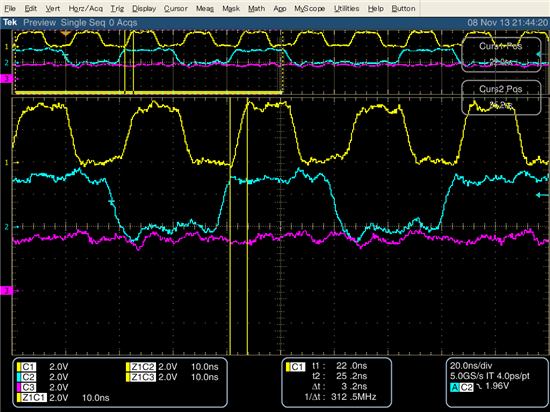Click the yellow channel 1 ground marker in main graticule

pyautogui.click(x=6, y=163)
